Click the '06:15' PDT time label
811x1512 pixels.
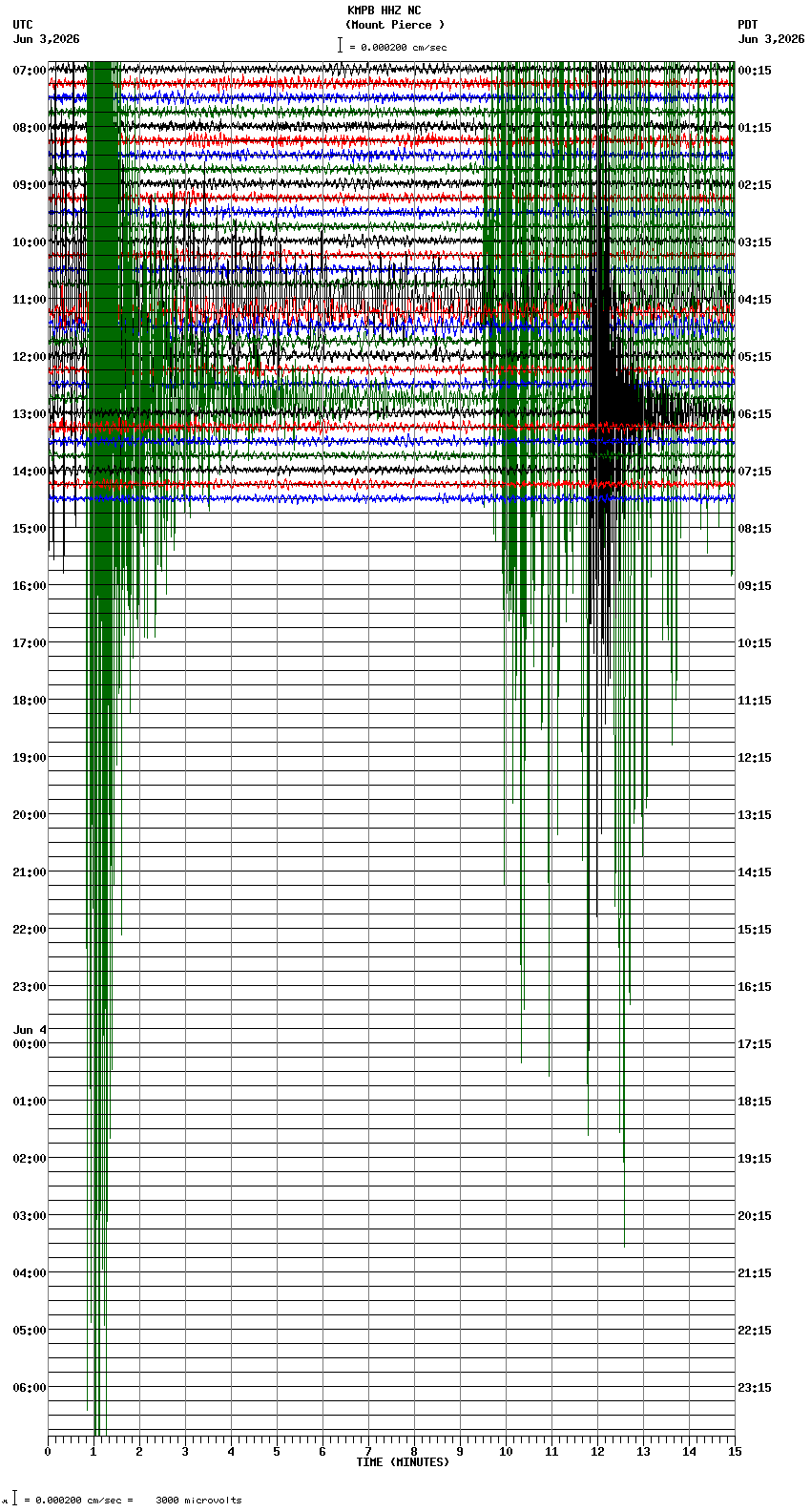[755, 414]
